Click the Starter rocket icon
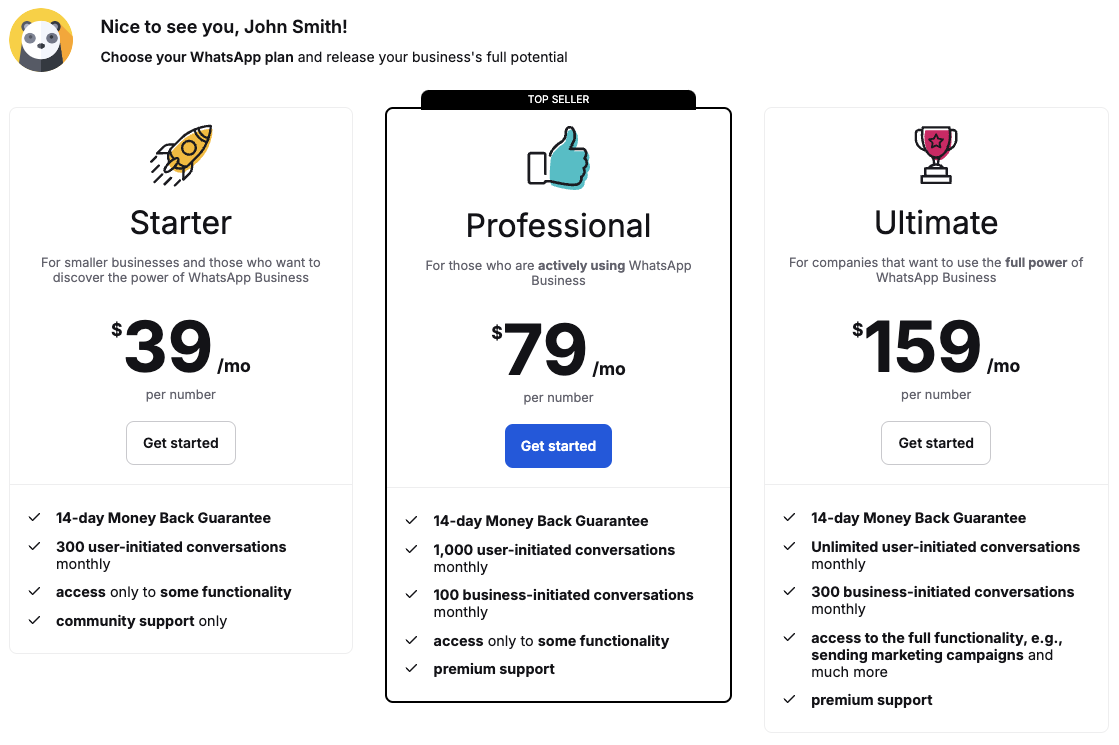Viewport: 1119px width, 745px height. click(181, 154)
